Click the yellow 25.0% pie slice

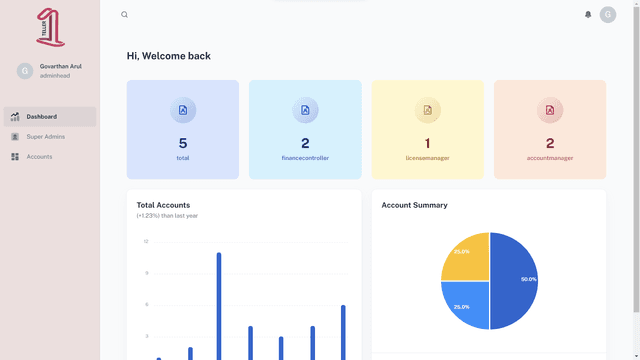pyautogui.click(x=469, y=260)
